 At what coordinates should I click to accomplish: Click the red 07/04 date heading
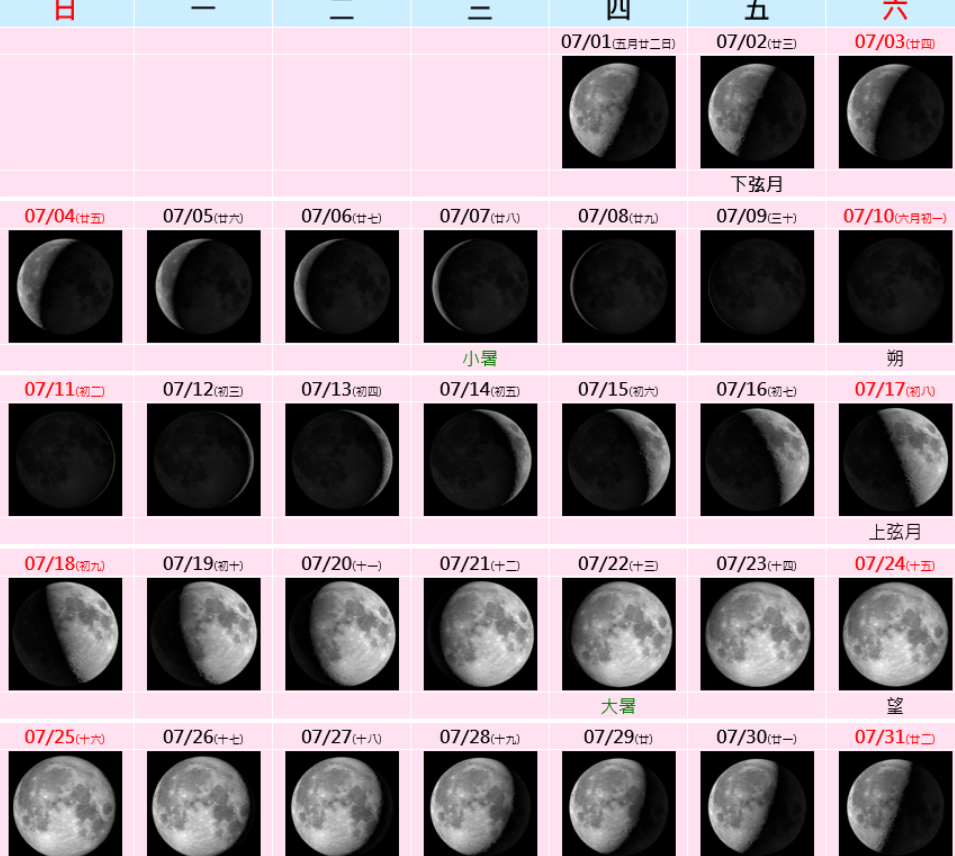[x=65, y=216]
